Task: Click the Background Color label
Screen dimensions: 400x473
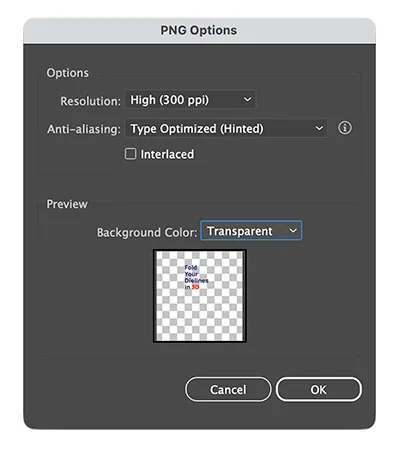Action: [147, 232]
